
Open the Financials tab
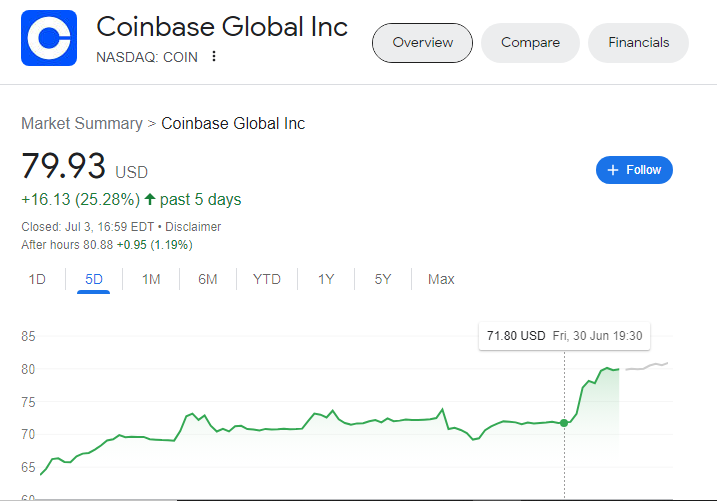pos(639,43)
